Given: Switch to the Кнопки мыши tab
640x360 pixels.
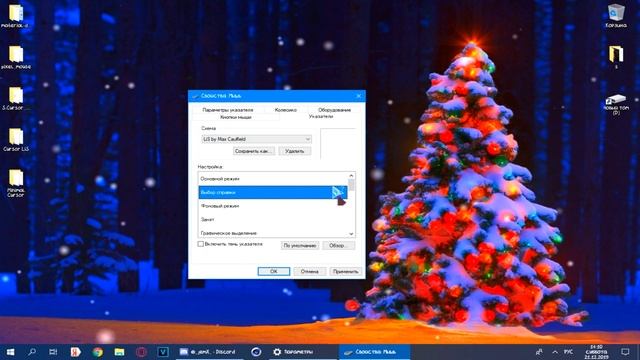Looking at the screenshot, I should point(236,117).
